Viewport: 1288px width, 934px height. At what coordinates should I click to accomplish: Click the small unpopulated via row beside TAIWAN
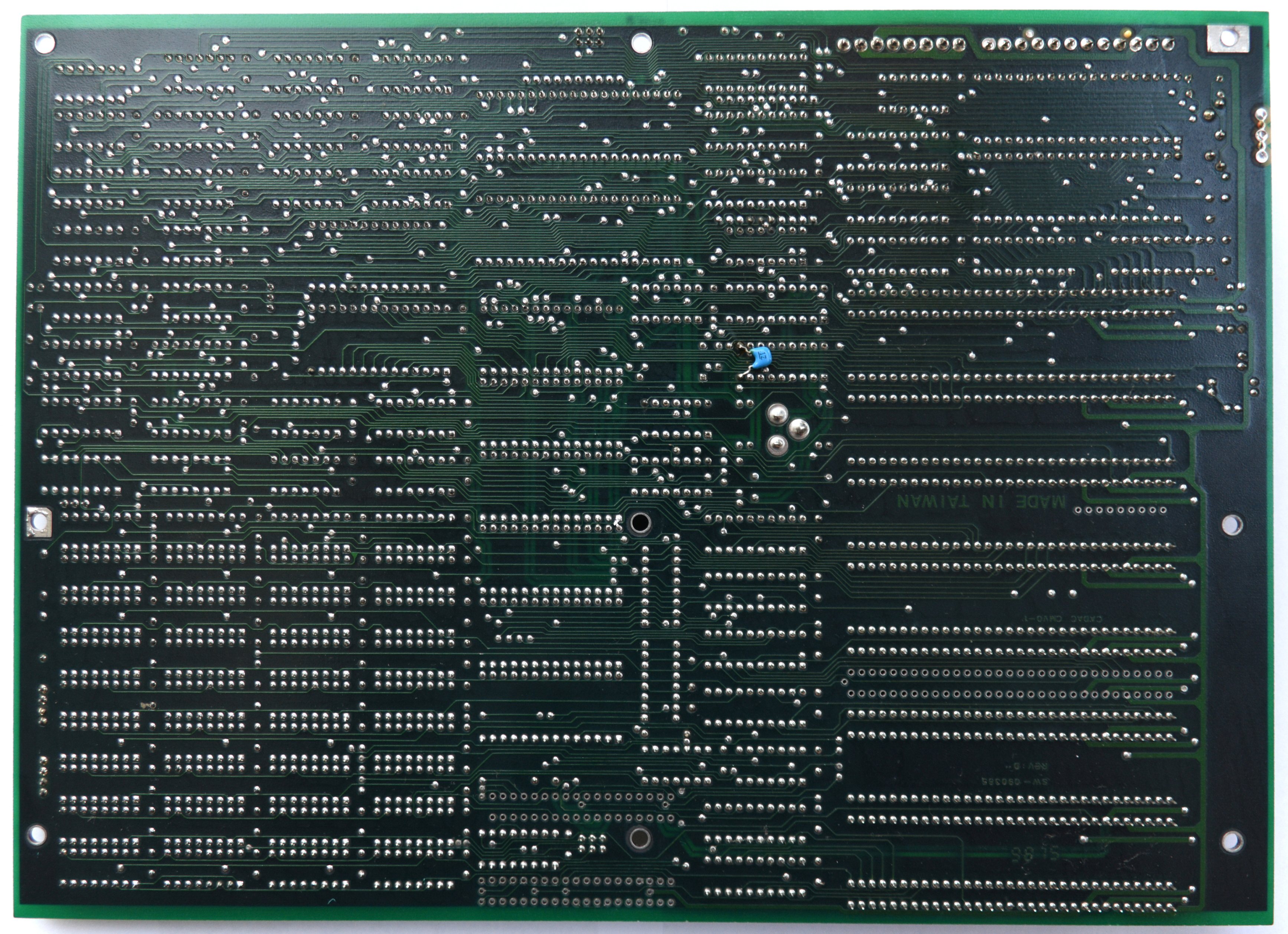(1121, 510)
